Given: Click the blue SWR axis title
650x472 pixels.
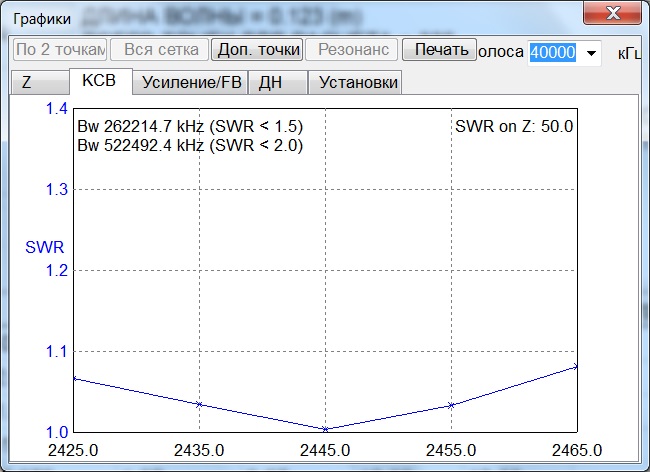Looking at the screenshot, I should point(45,247).
